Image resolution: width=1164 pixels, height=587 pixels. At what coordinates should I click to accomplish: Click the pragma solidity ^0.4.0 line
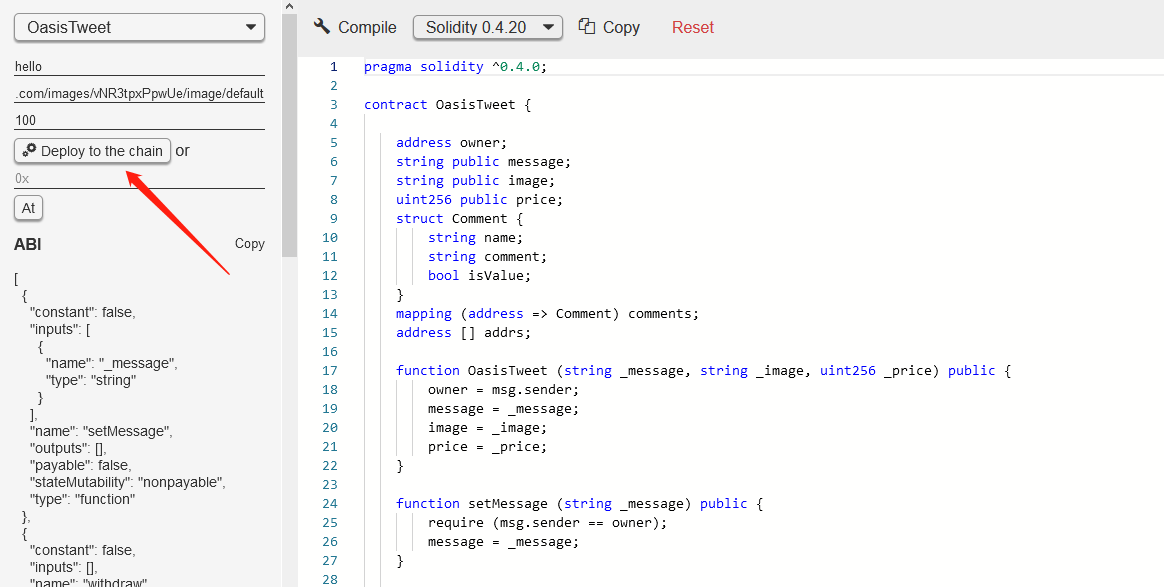455,67
